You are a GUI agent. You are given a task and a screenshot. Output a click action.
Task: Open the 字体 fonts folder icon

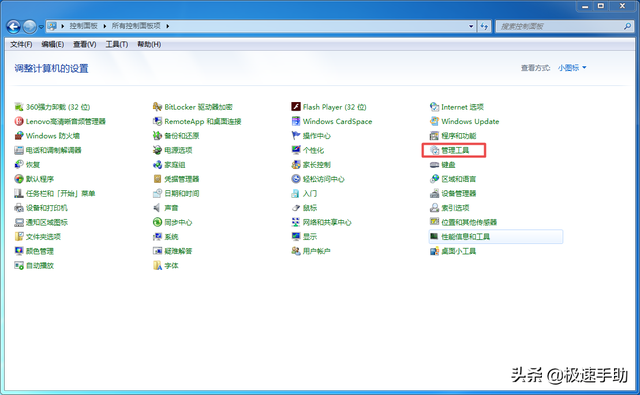coord(157,266)
